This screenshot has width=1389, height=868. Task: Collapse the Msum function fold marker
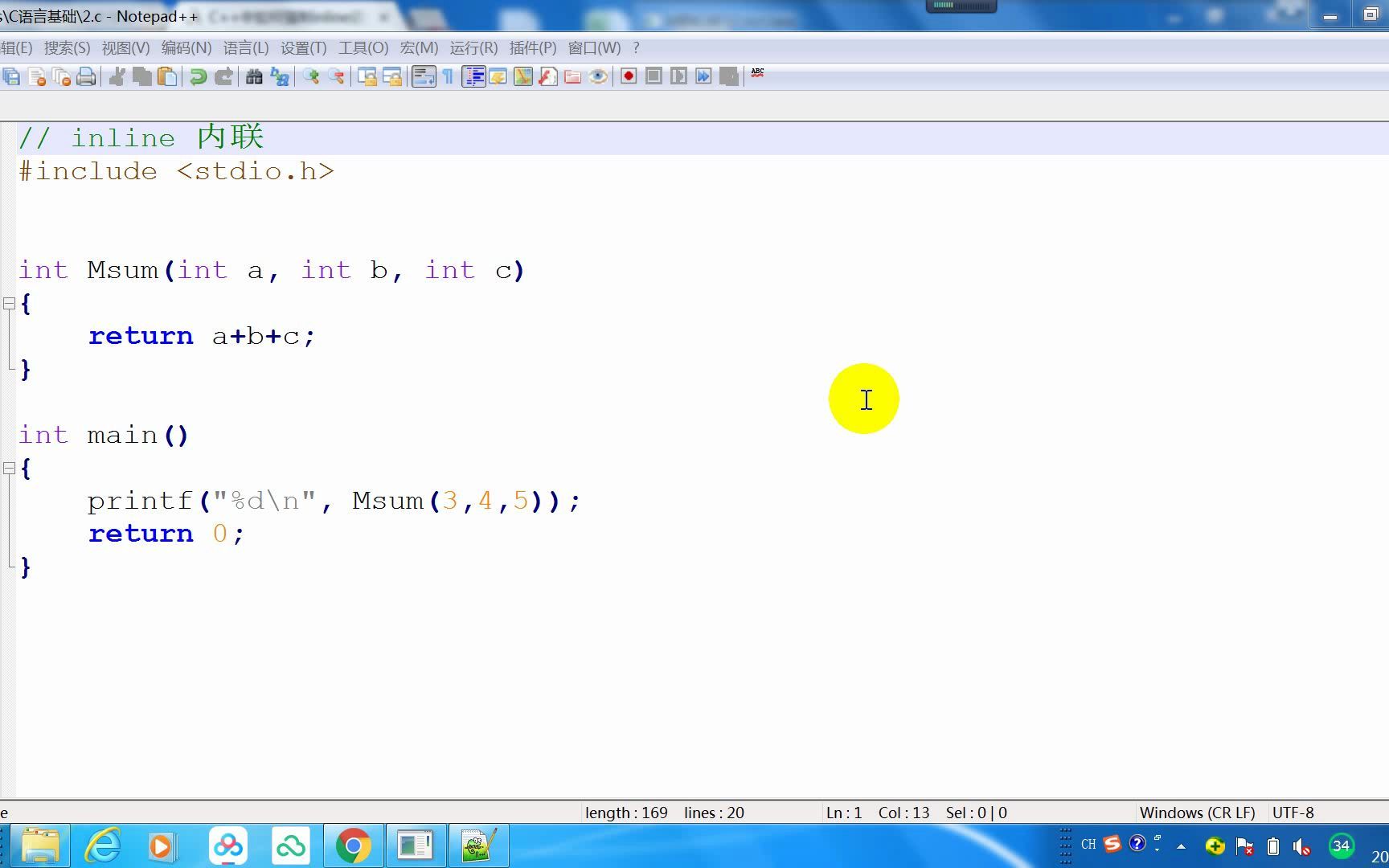[x=9, y=304]
